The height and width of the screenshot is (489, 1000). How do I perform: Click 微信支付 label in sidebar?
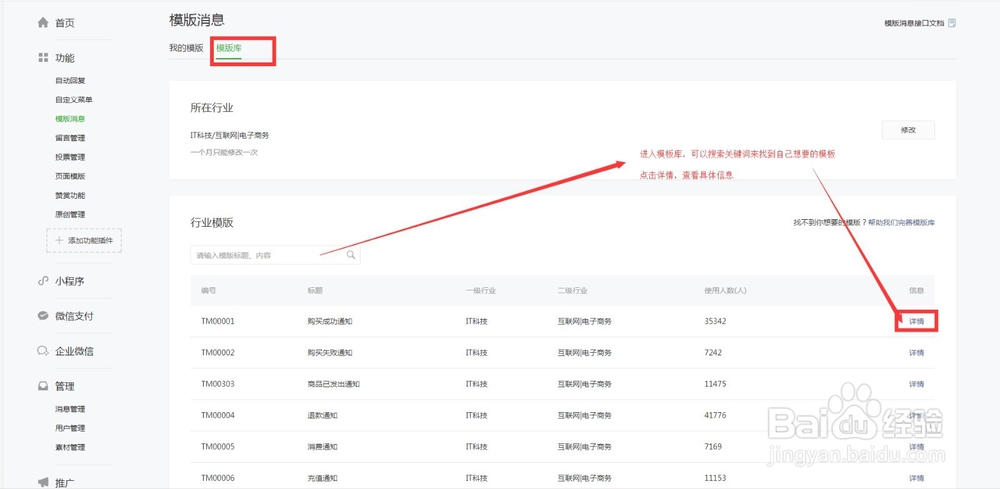[75, 316]
